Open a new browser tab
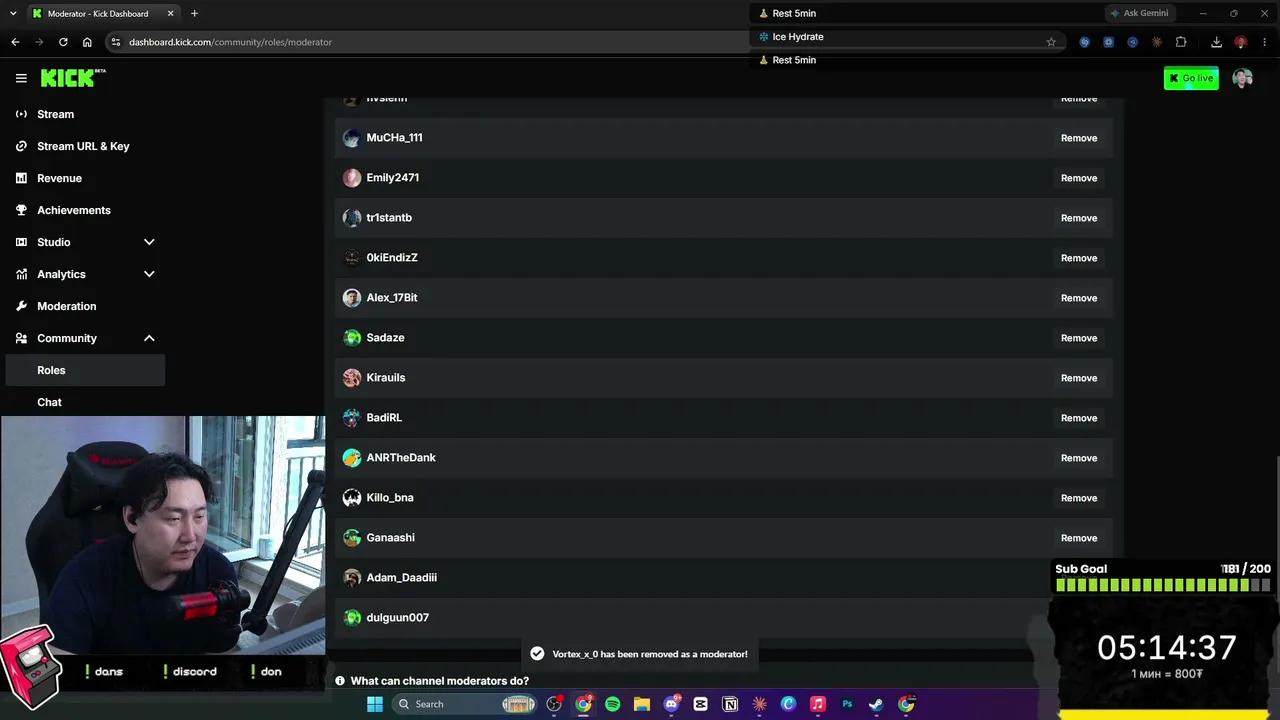The height and width of the screenshot is (720, 1280). point(194,13)
